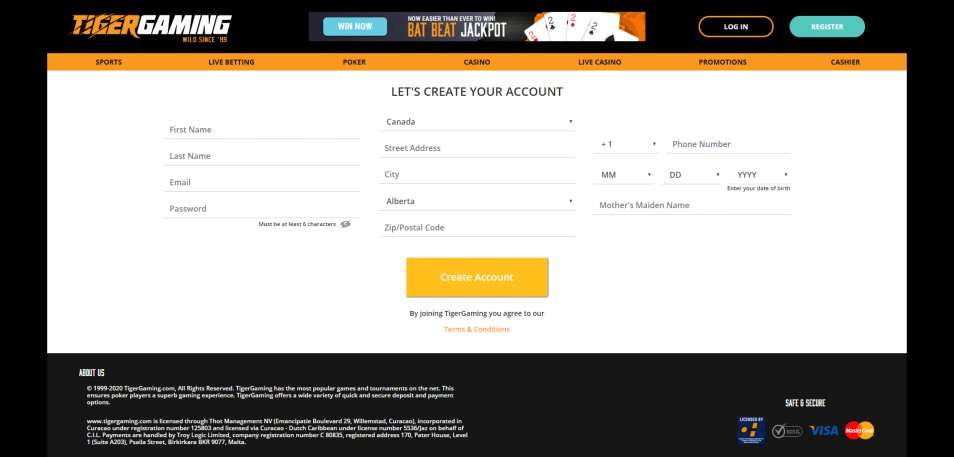Focus the Zip/Postal Code field
Screen dimensions: 954x457
click(x=477, y=228)
